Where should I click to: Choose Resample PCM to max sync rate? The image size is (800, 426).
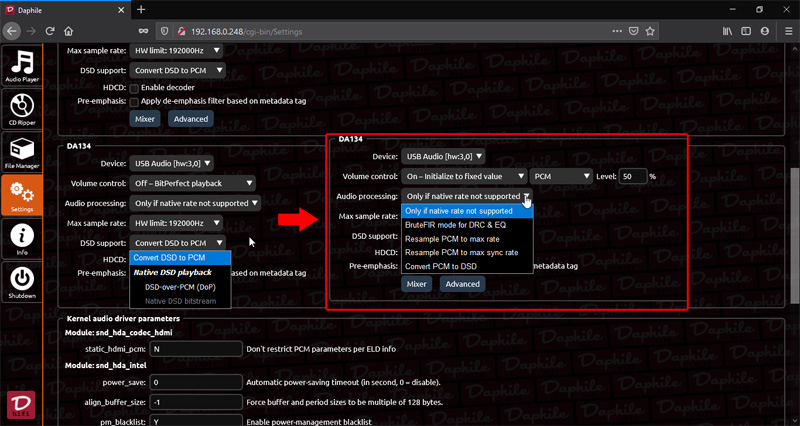pos(467,253)
